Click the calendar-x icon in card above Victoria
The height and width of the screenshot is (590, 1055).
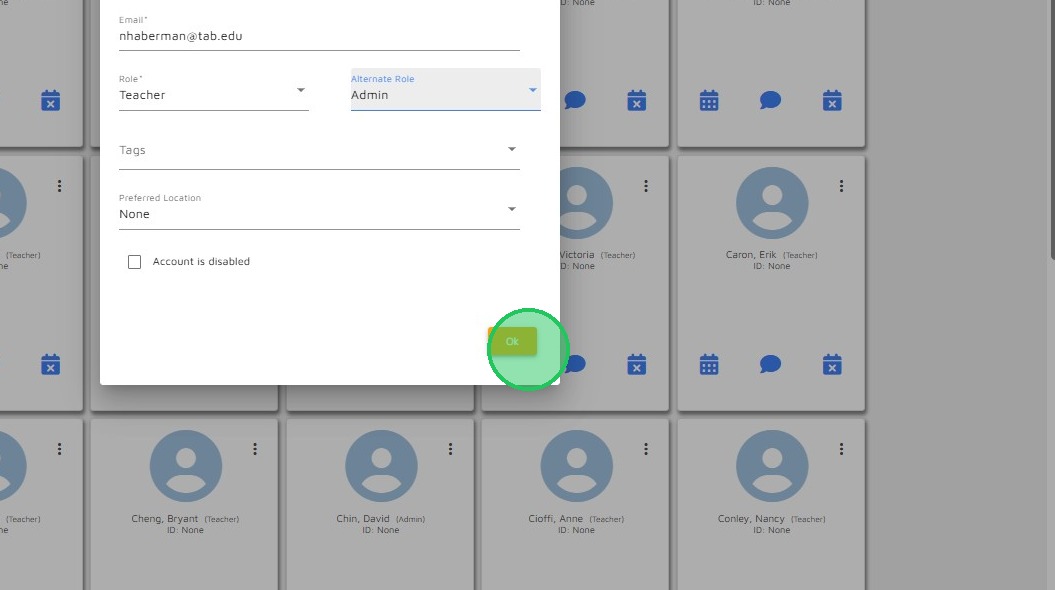click(636, 101)
